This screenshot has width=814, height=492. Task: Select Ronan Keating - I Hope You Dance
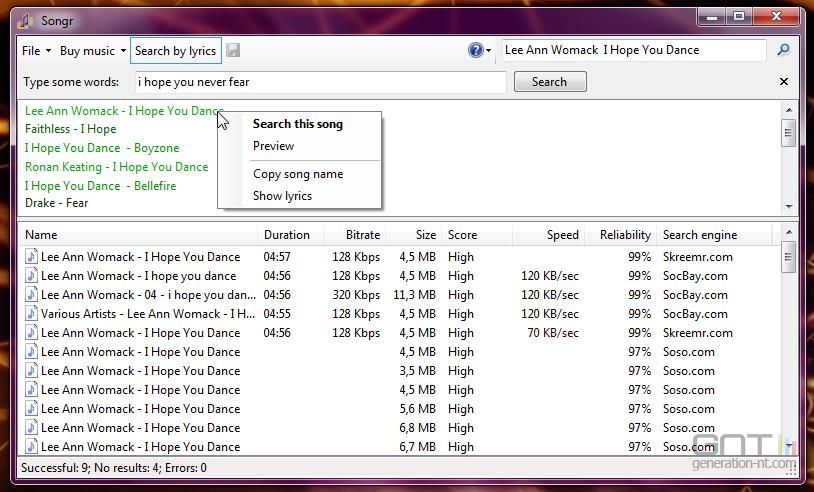pyautogui.click(x=116, y=167)
